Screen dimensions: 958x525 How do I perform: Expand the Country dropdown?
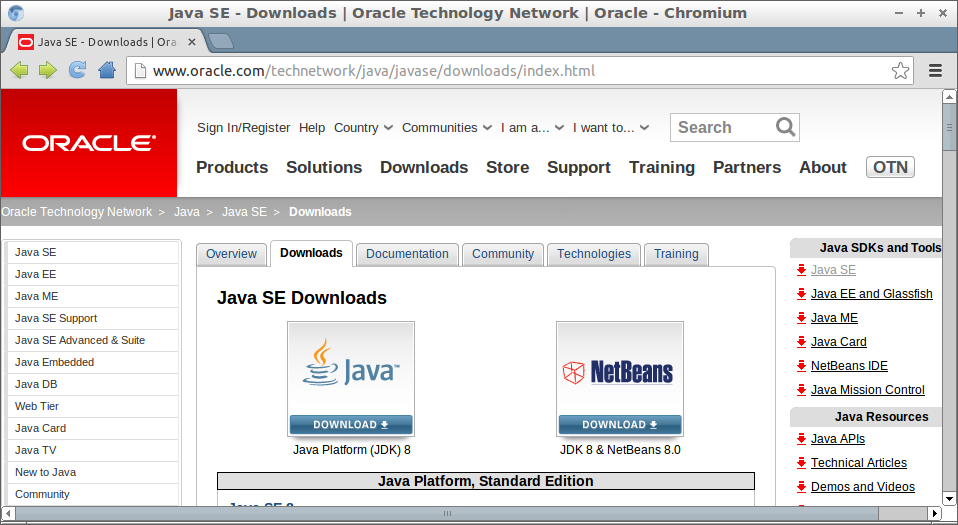pyautogui.click(x=364, y=128)
